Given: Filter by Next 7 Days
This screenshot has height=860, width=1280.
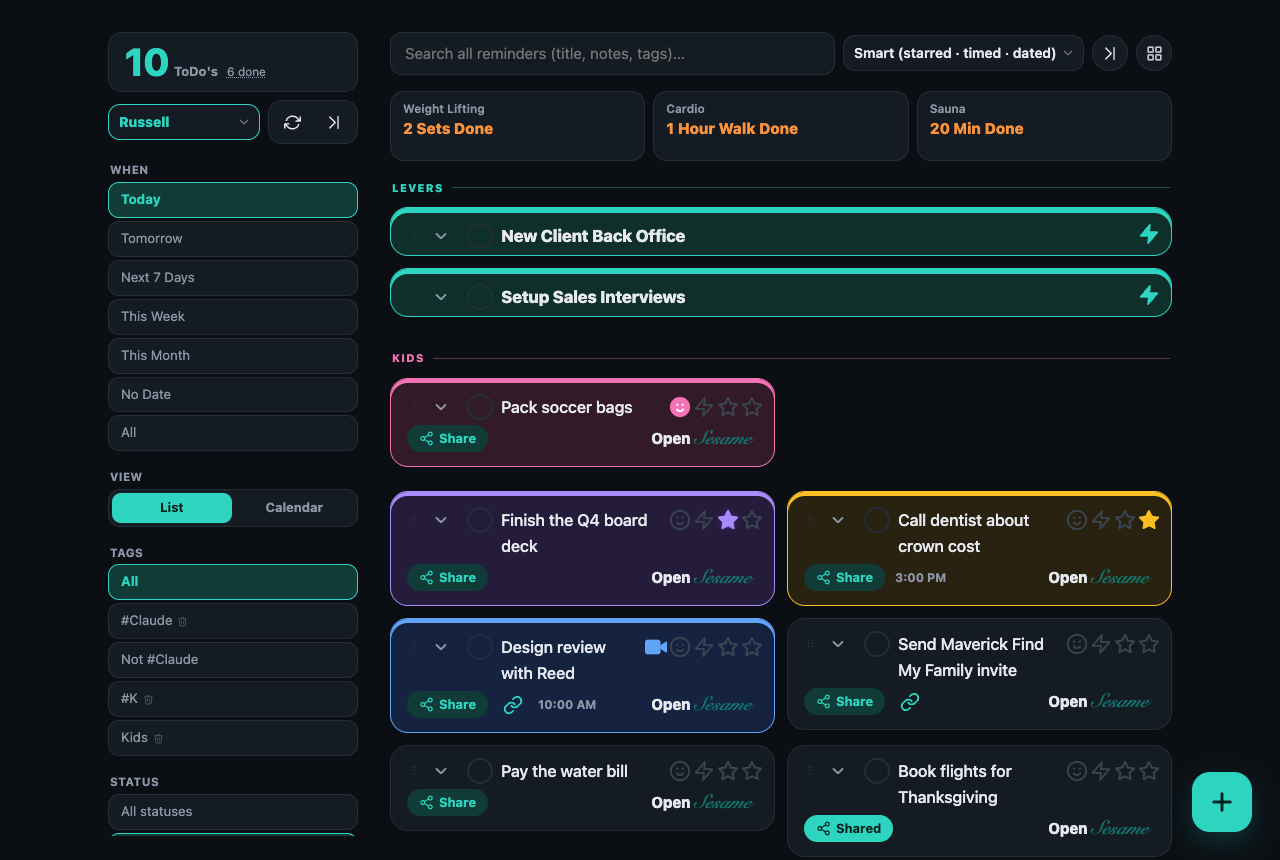Looking at the screenshot, I should pyautogui.click(x=233, y=278).
